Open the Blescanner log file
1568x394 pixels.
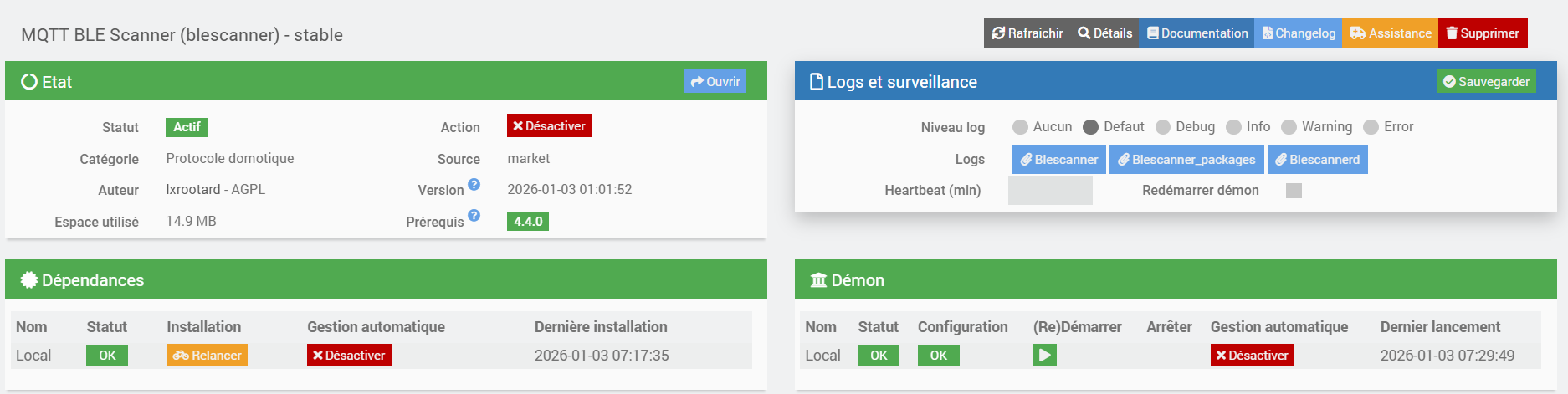click(1058, 160)
